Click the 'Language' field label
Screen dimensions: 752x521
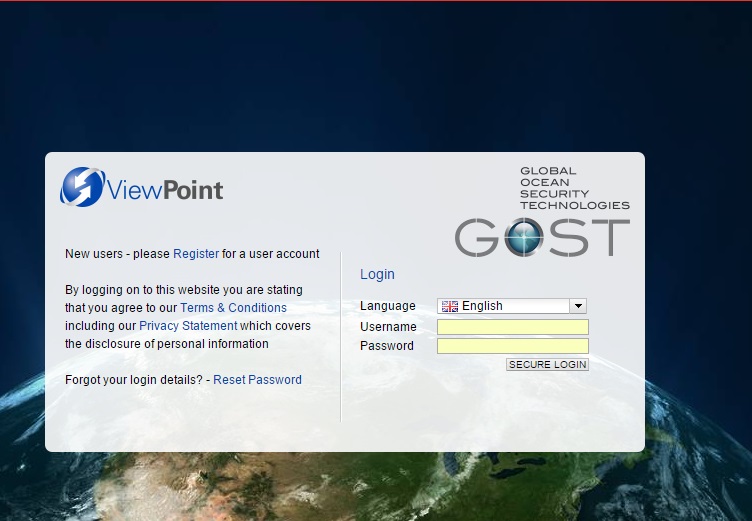pyautogui.click(x=388, y=306)
